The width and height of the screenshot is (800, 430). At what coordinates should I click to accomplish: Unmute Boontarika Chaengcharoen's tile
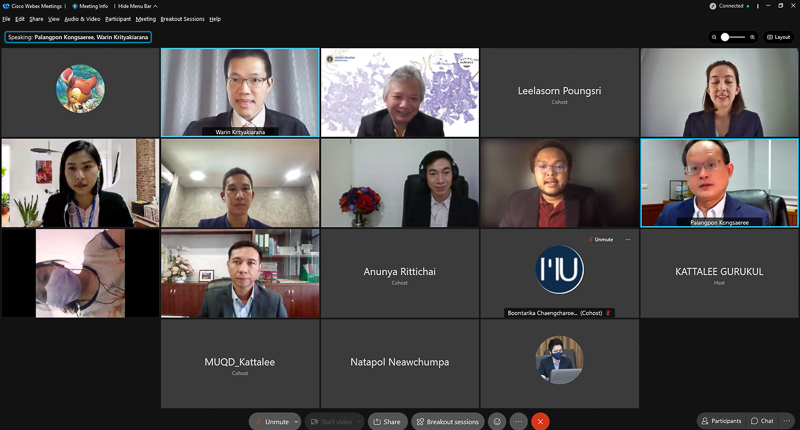(601, 239)
